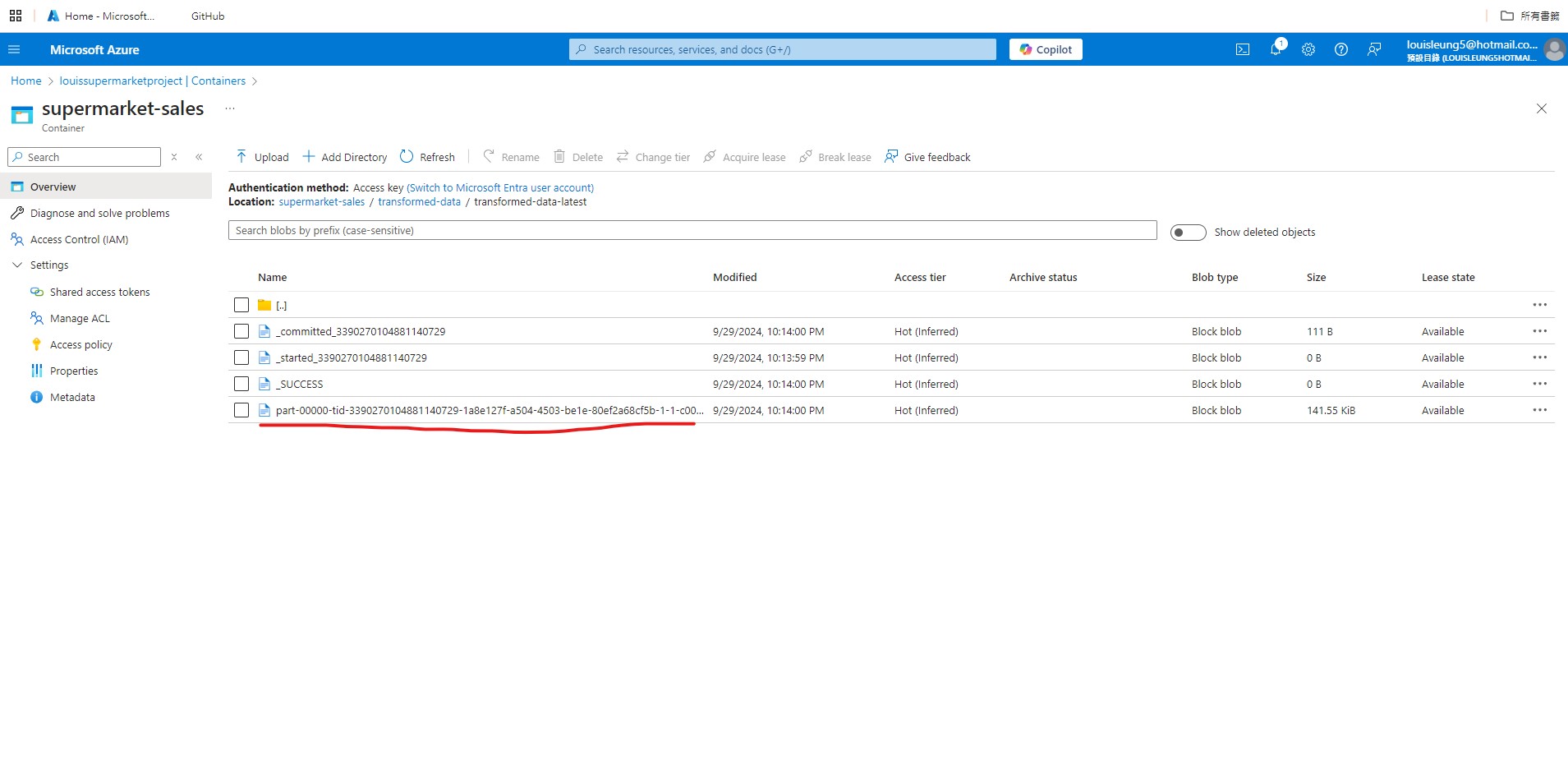This screenshot has height=779, width=1568.
Task: Collapse the Settings section in sidebar
Action: click(18, 265)
